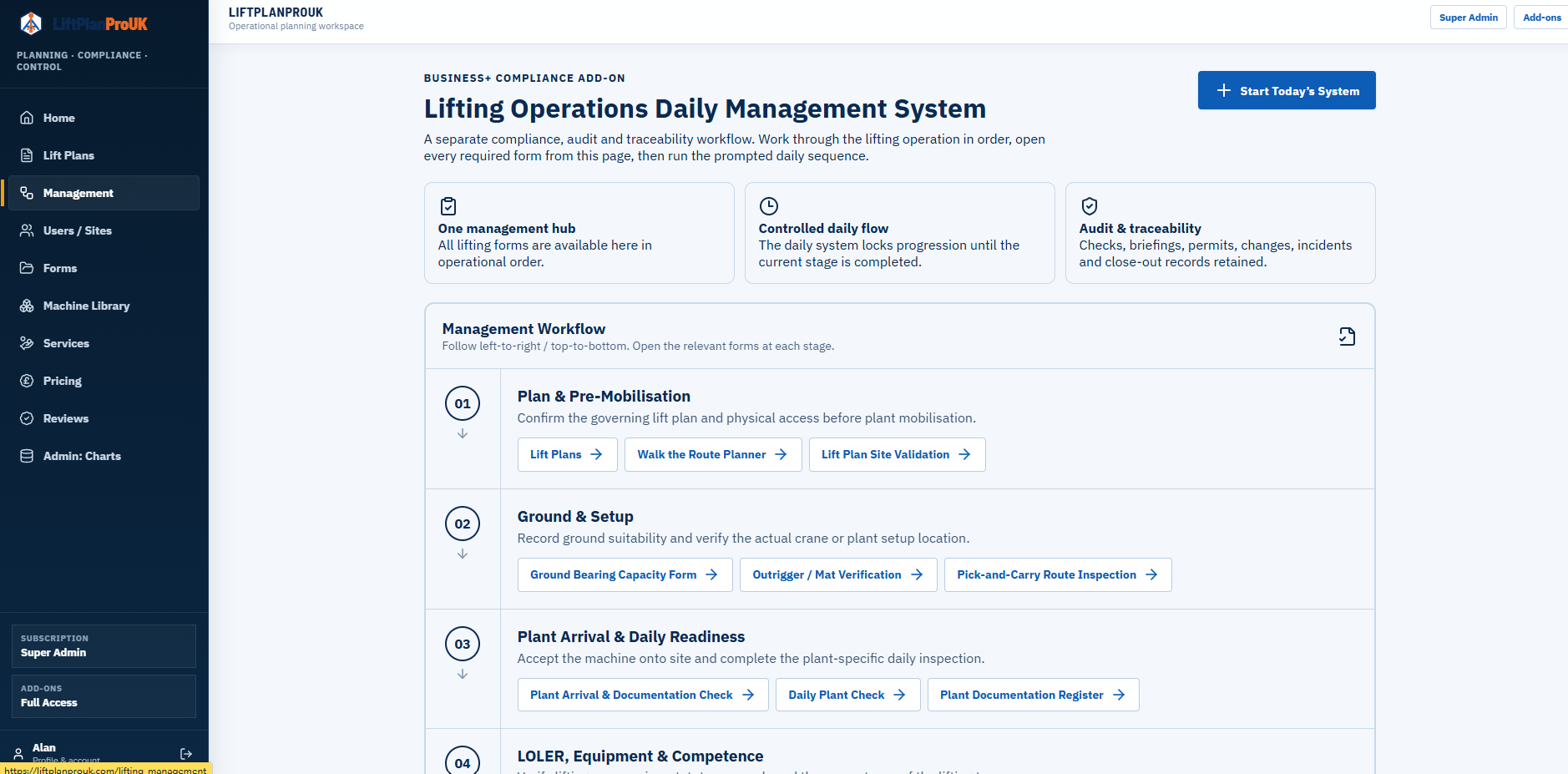Click the Pricing pound-sign icon
The height and width of the screenshot is (774, 1568).
tap(27, 381)
